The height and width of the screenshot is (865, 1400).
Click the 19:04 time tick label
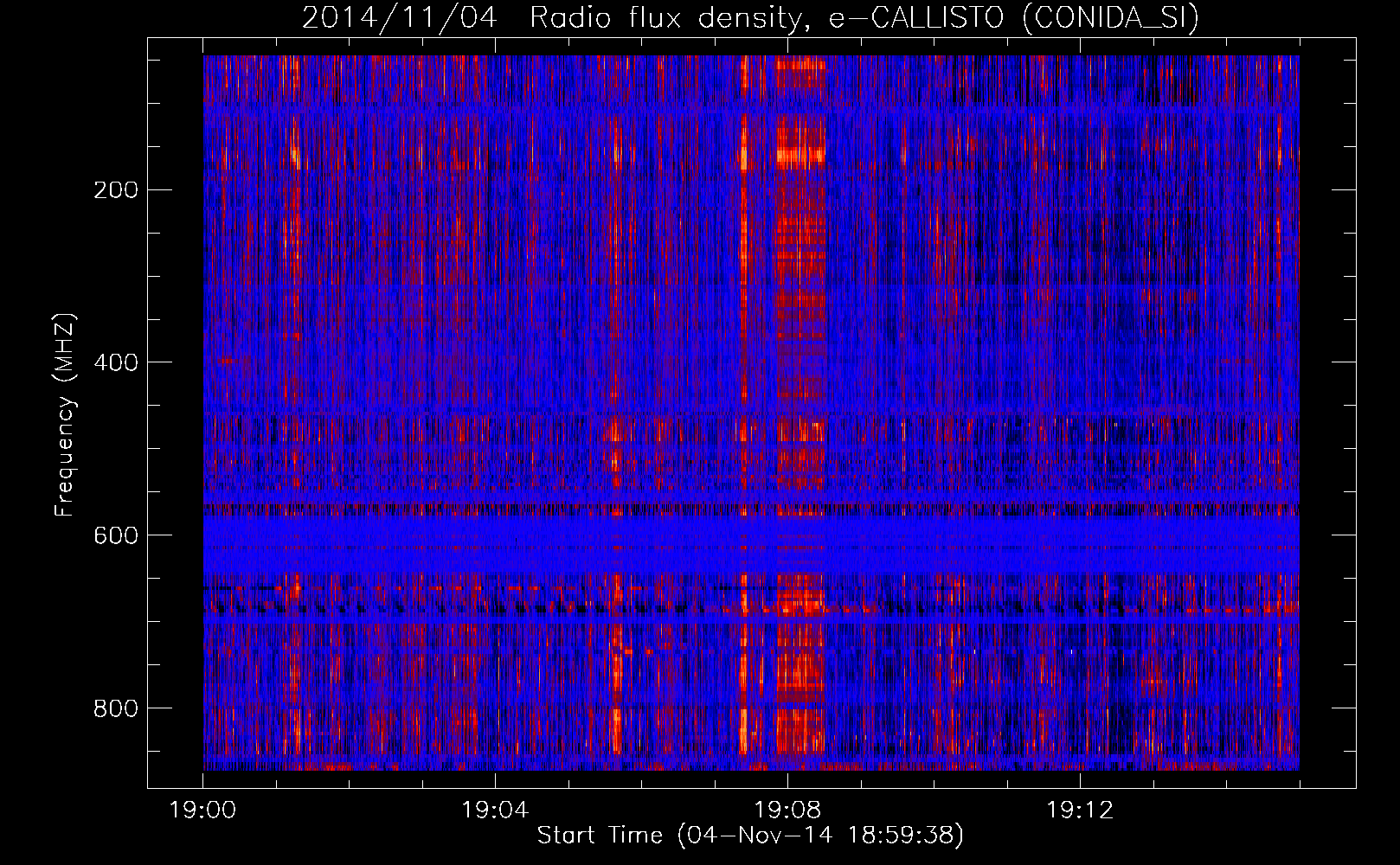click(495, 811)
